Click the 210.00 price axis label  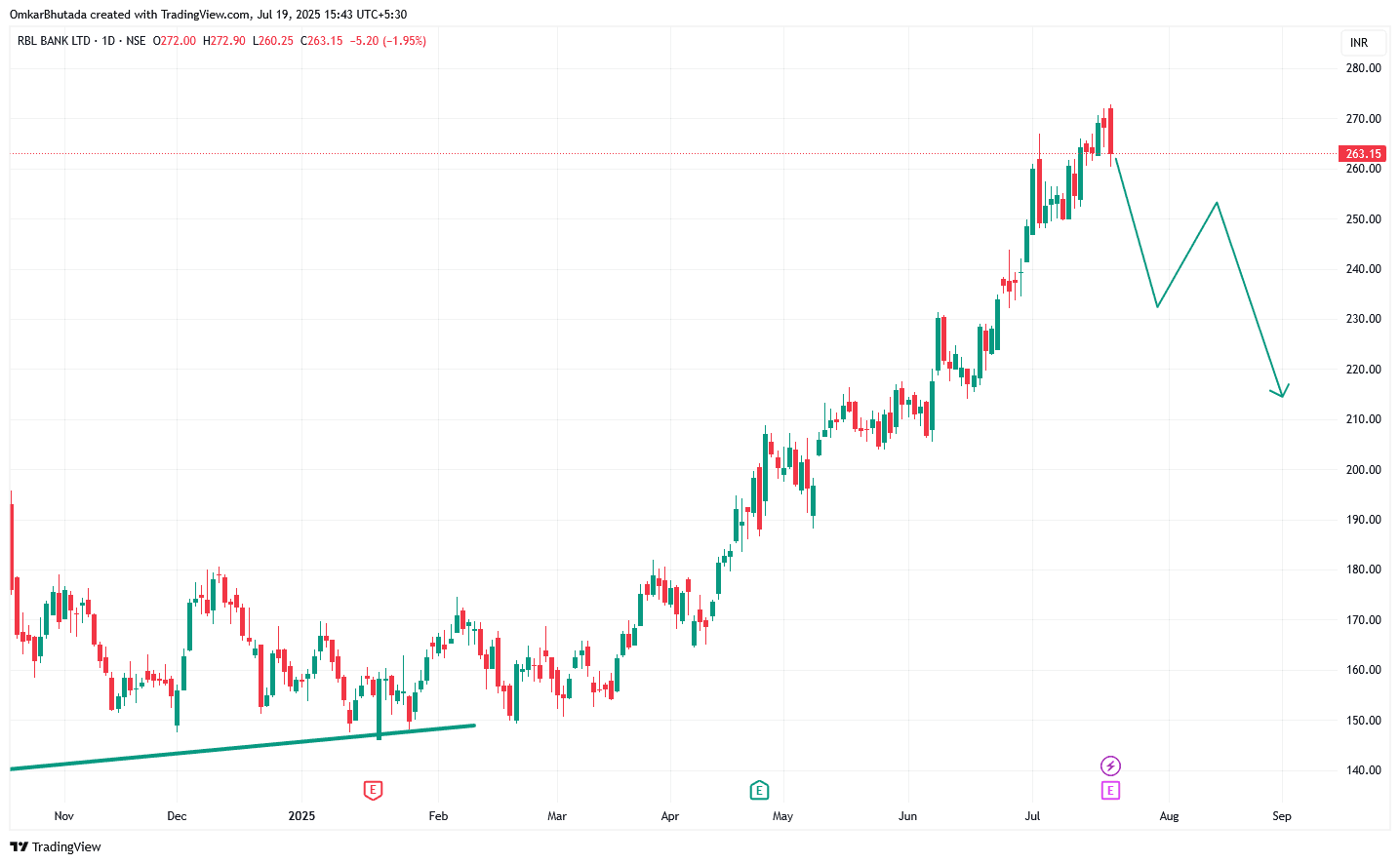(1363, 419)
